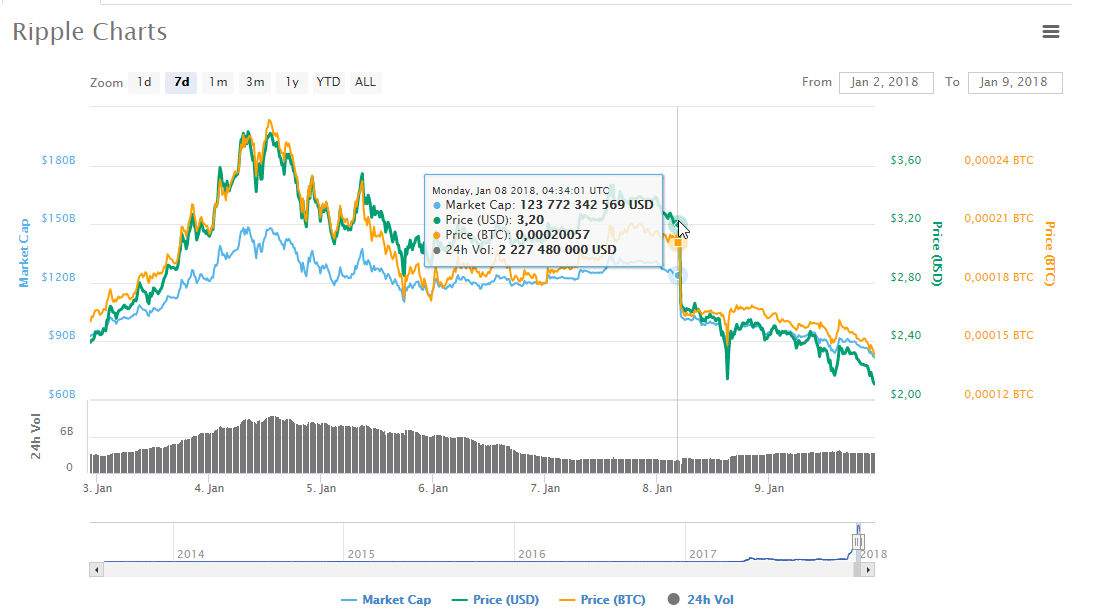Click the 24h Vol axis title
The height and width of the screenshot is (613, 1101).
coord(35,436)
